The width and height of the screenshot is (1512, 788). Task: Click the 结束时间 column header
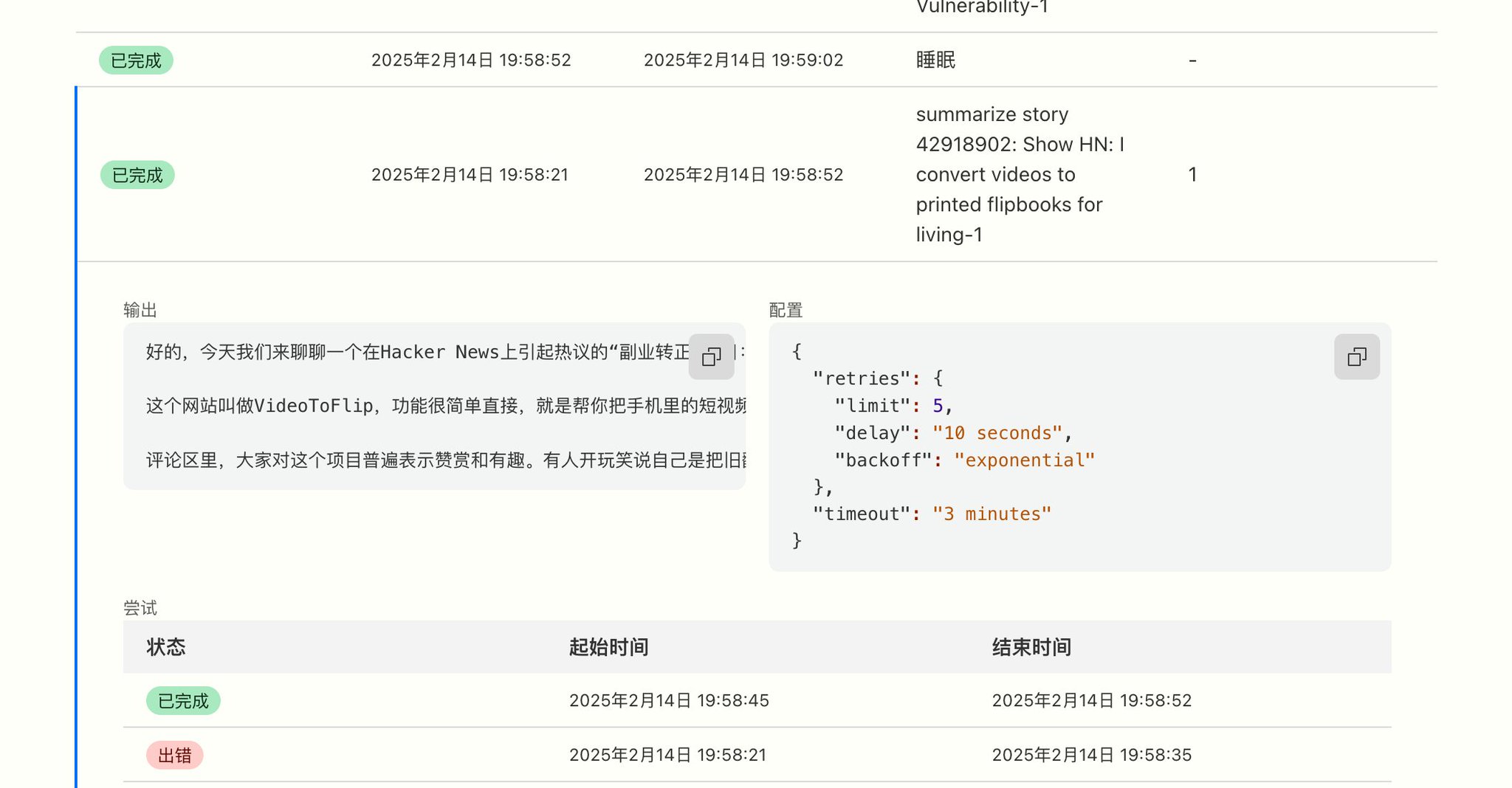[x=1031, y=647]
